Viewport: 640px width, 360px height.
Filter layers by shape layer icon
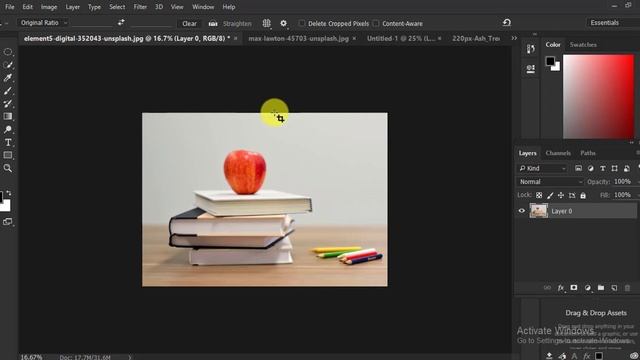tap(614, 168)
